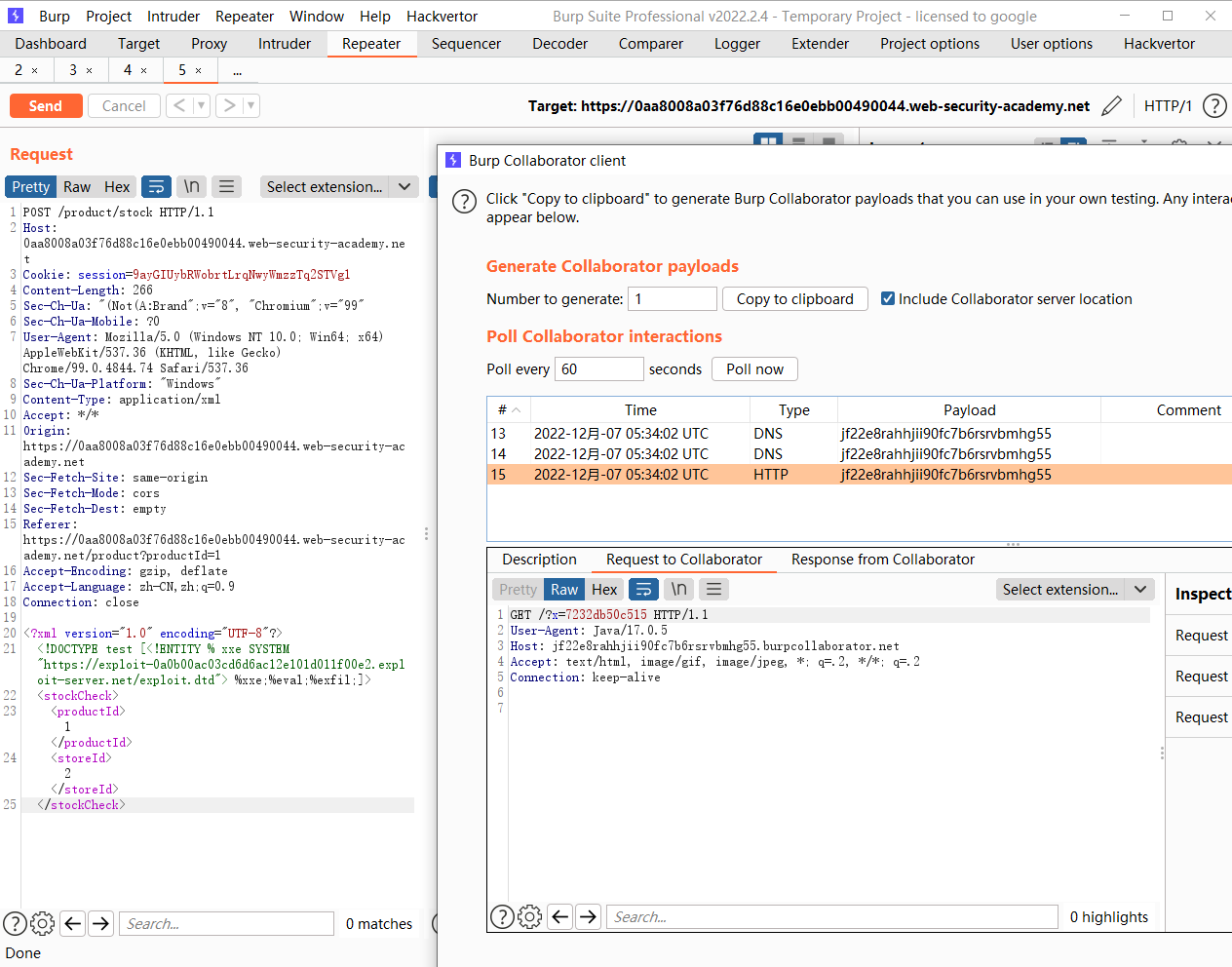Viewport: 1232px width, 967px height.
Task: Select Raw view in the Collaborator request viewer
Action: 564,590
